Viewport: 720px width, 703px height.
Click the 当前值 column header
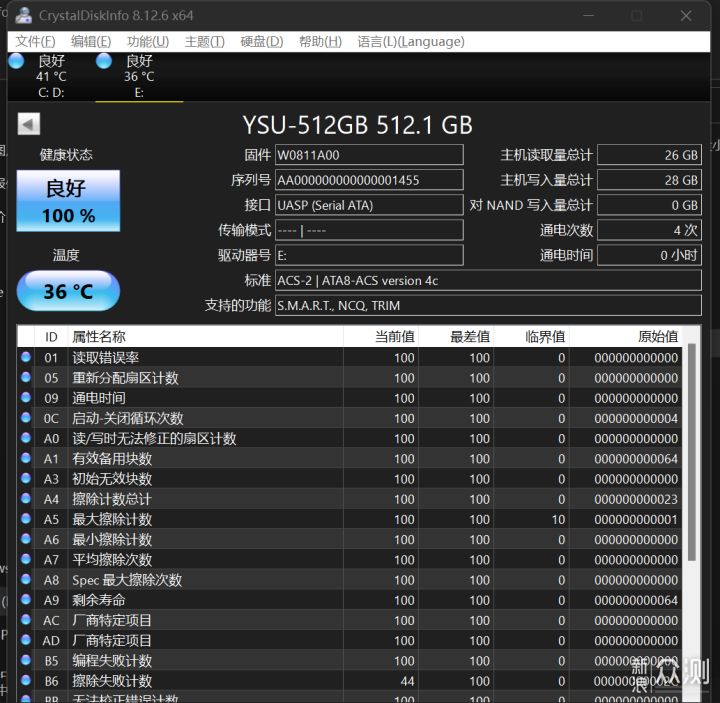coord(381,337)
